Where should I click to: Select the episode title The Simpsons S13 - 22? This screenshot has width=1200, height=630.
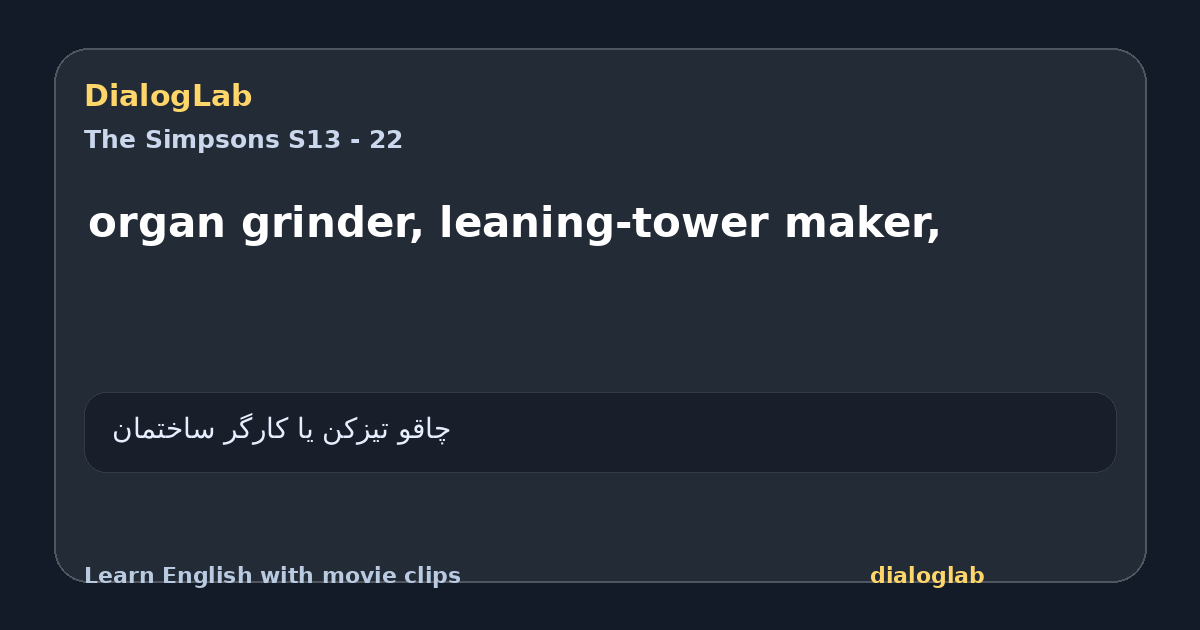(x=243, y=140)
